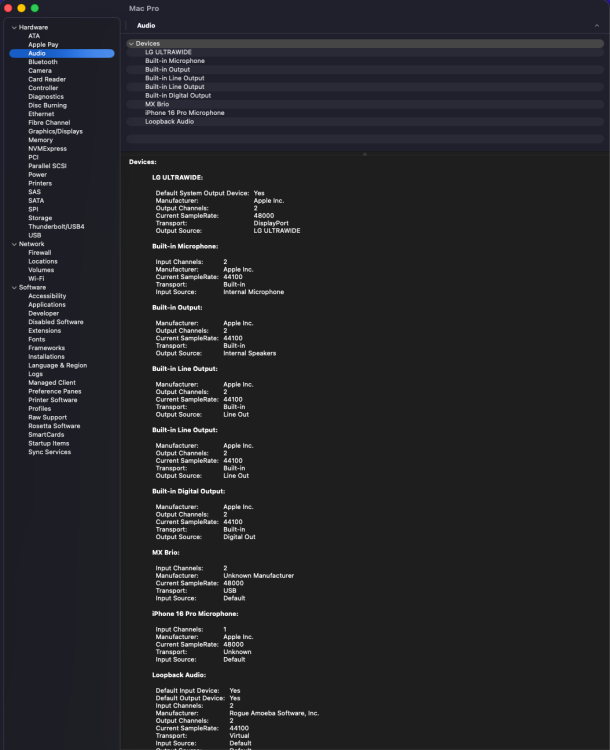Image resolution: width=610 pixels, height=750 pixels.
Task: Select LG ULTRAWIDE in Devices list
Action: click(x=365, y=52)
